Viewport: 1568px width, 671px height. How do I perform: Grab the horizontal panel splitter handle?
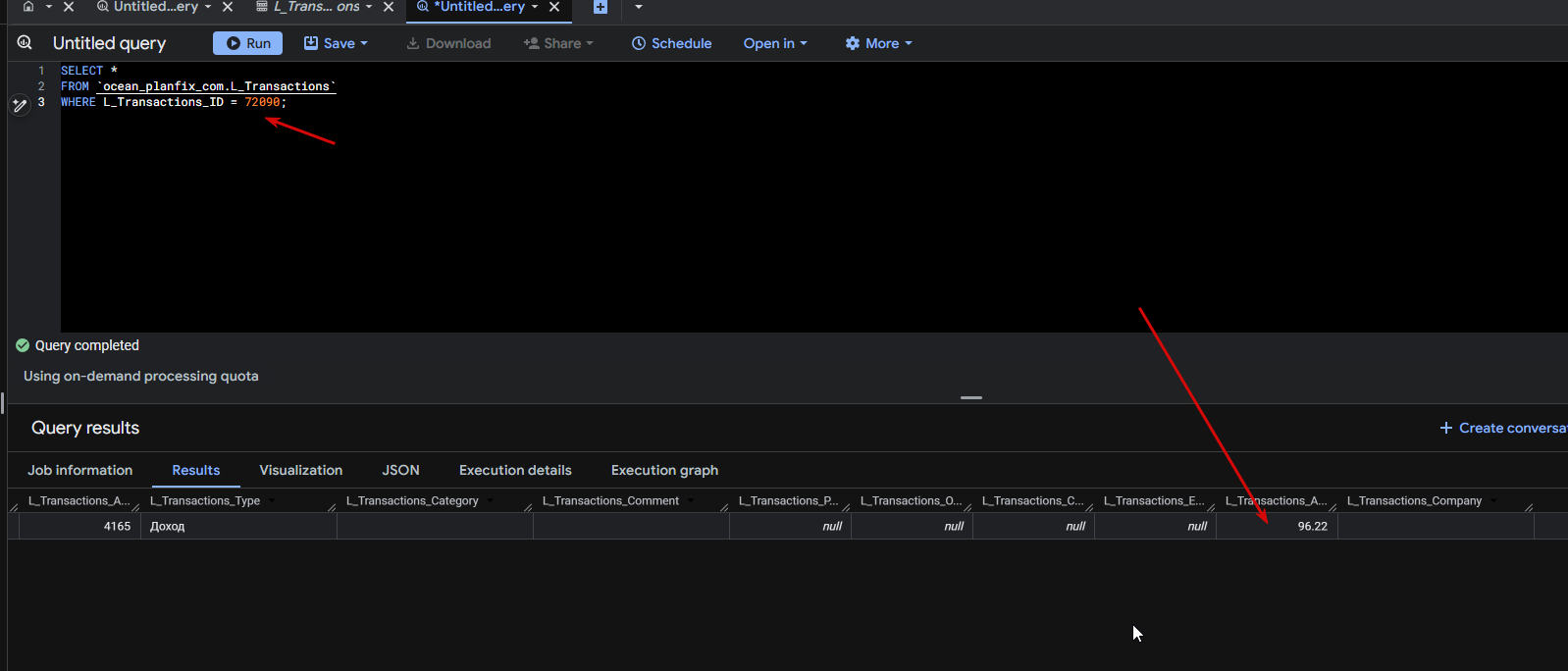971,397
